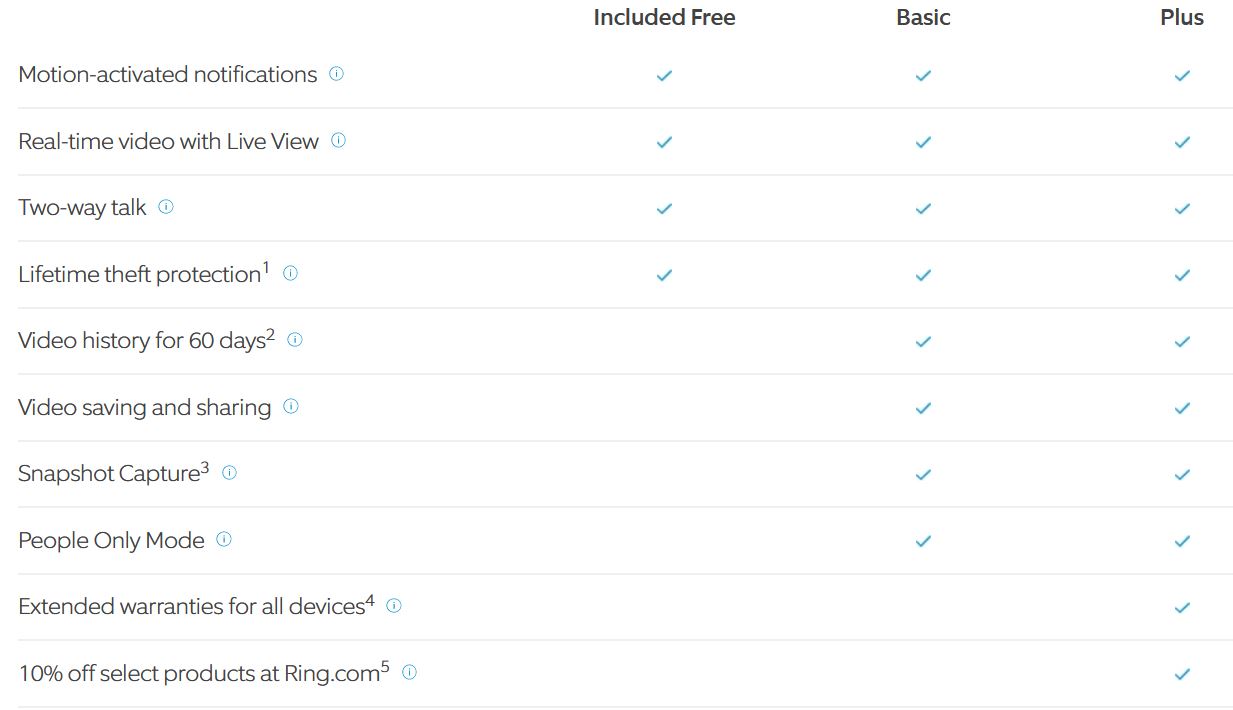Click info icon beside Real-time video with Live View

(x=338, y=141)
